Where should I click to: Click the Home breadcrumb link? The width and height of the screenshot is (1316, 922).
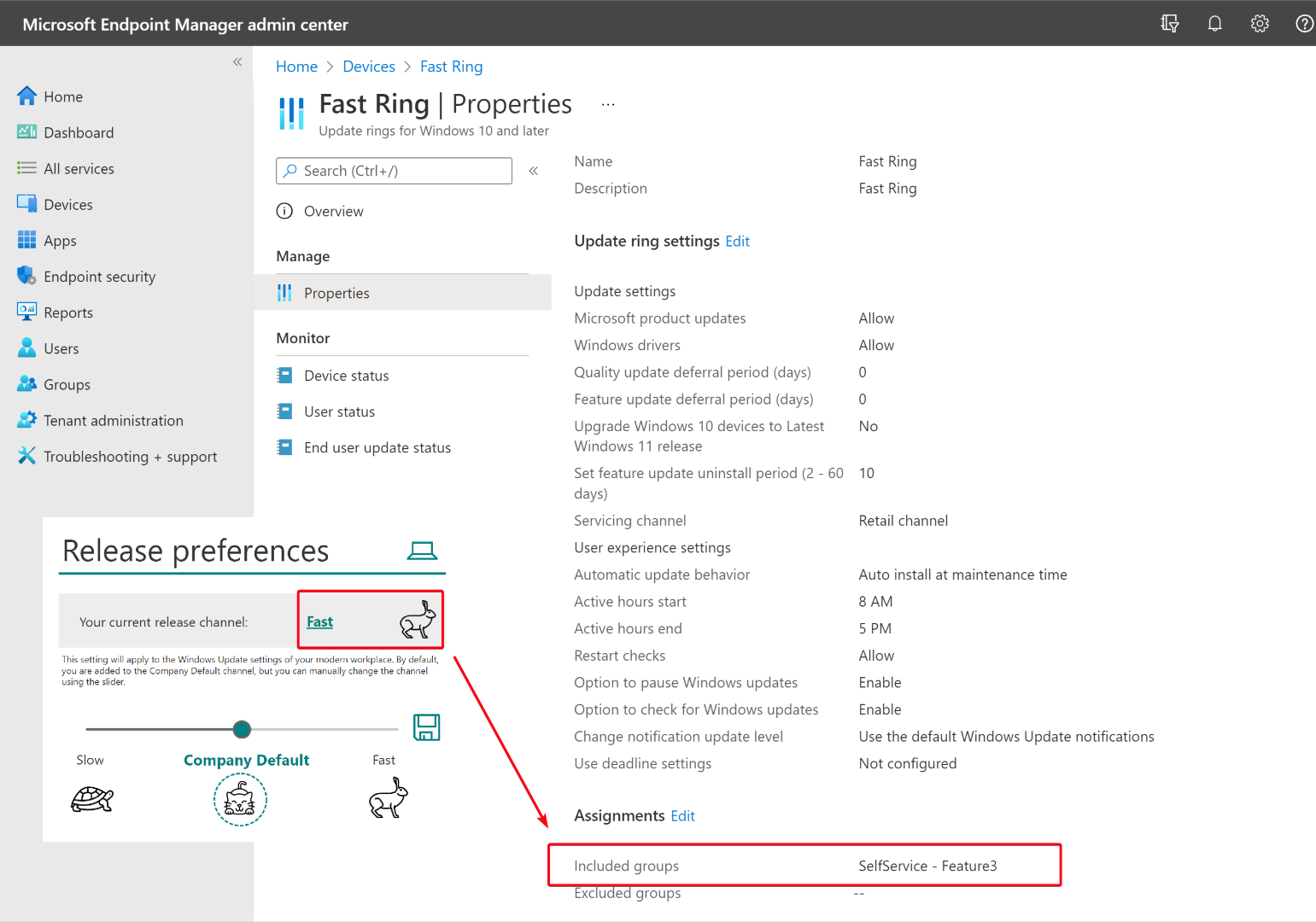click(296, 67)
